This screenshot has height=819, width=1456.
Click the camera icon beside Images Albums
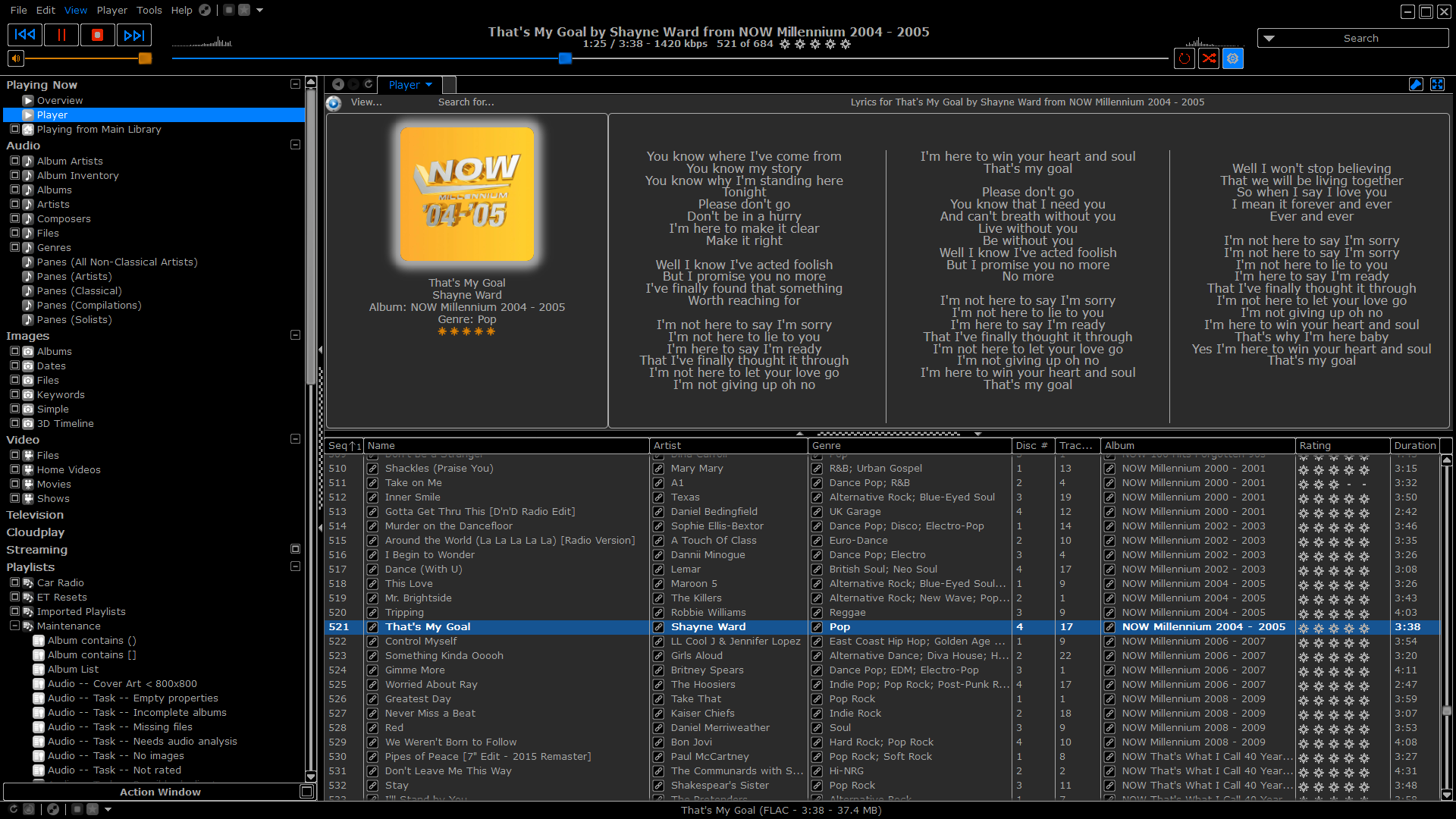[x=28, y=351]
